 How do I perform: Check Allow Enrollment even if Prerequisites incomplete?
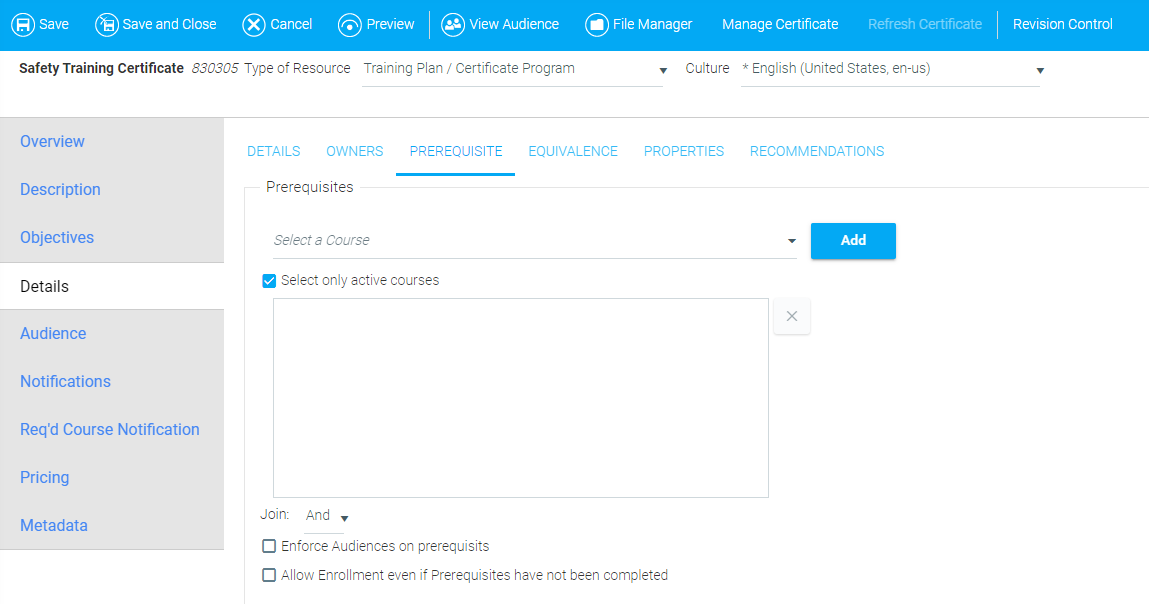(x=269, y=576)
